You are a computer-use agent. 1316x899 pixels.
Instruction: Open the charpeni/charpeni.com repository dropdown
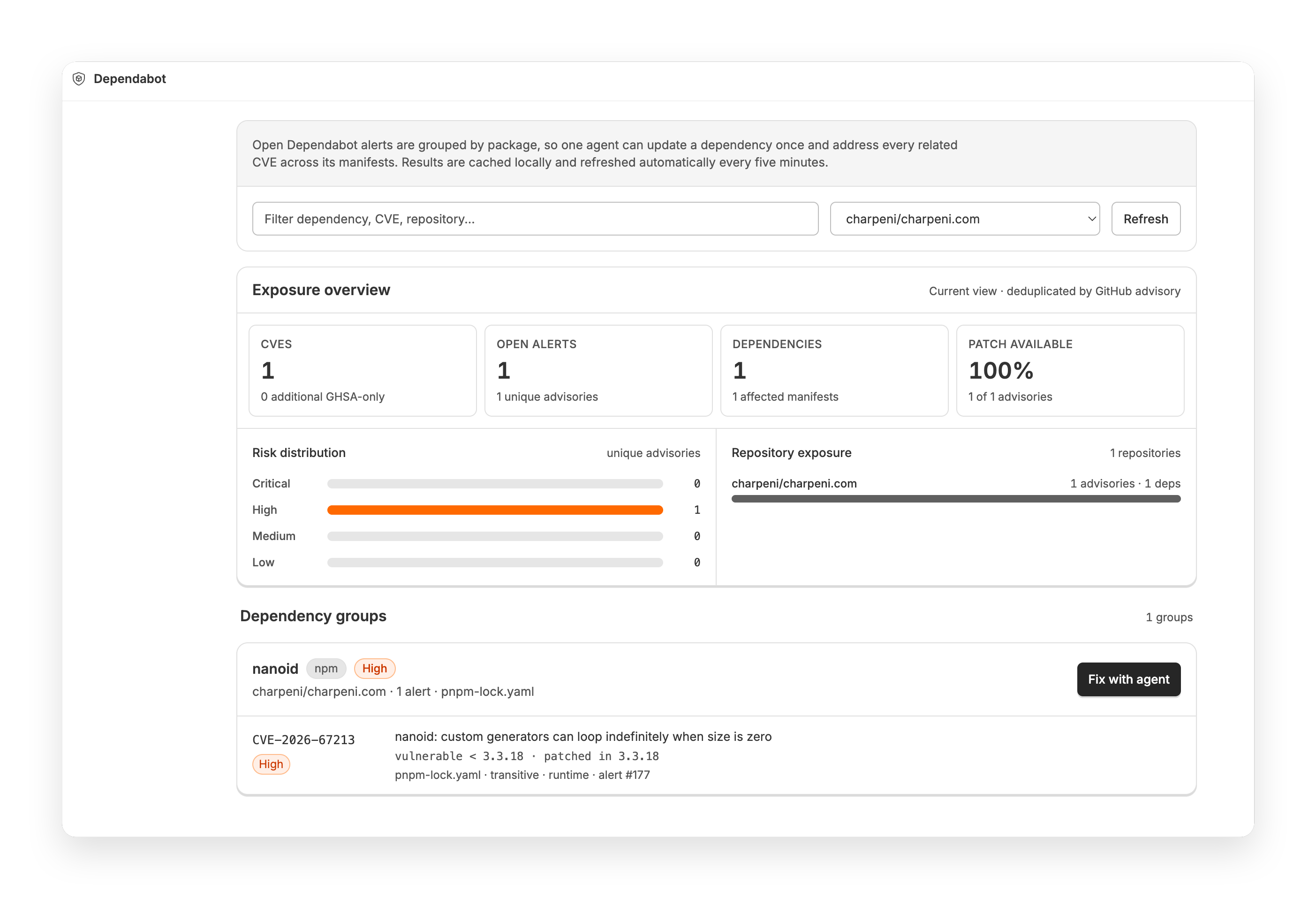964,219
